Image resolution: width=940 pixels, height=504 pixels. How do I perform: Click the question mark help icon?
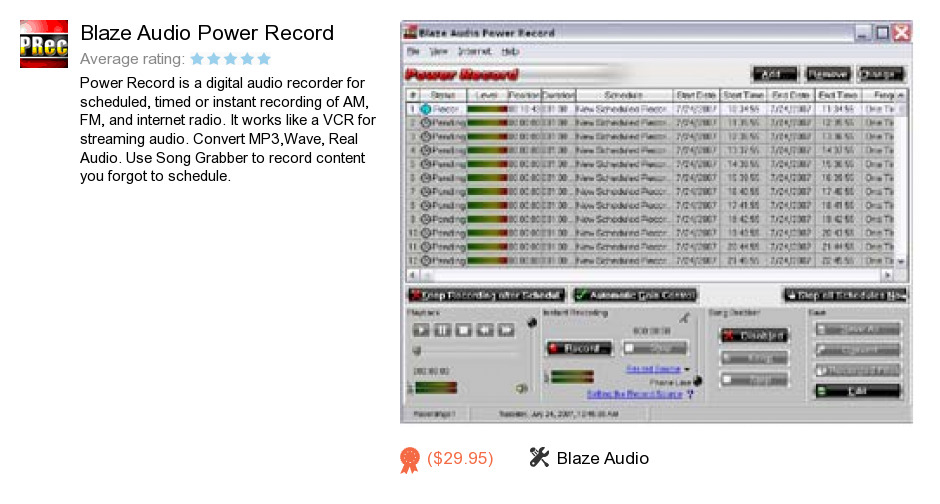(x=690, y=394)
